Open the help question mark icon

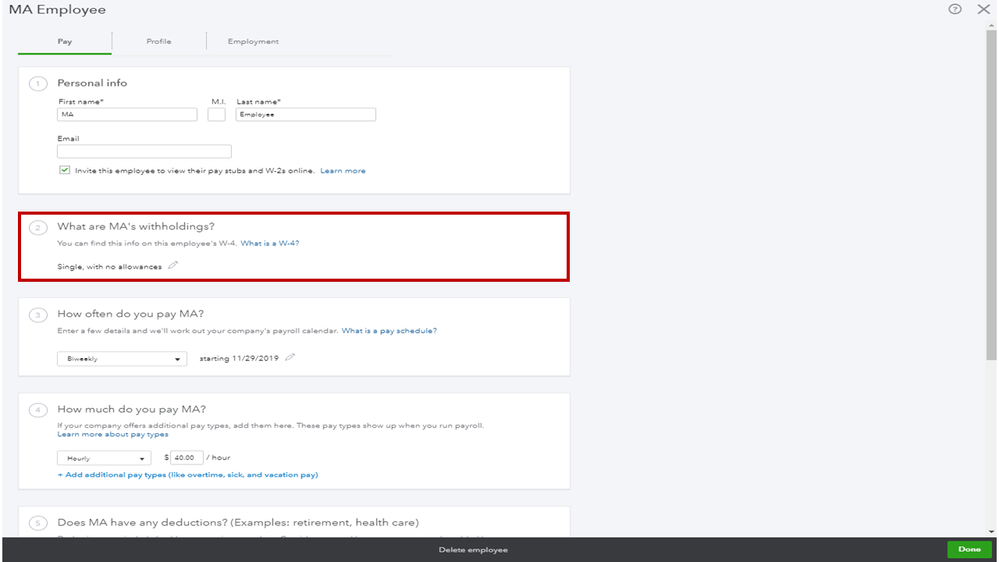954,9
